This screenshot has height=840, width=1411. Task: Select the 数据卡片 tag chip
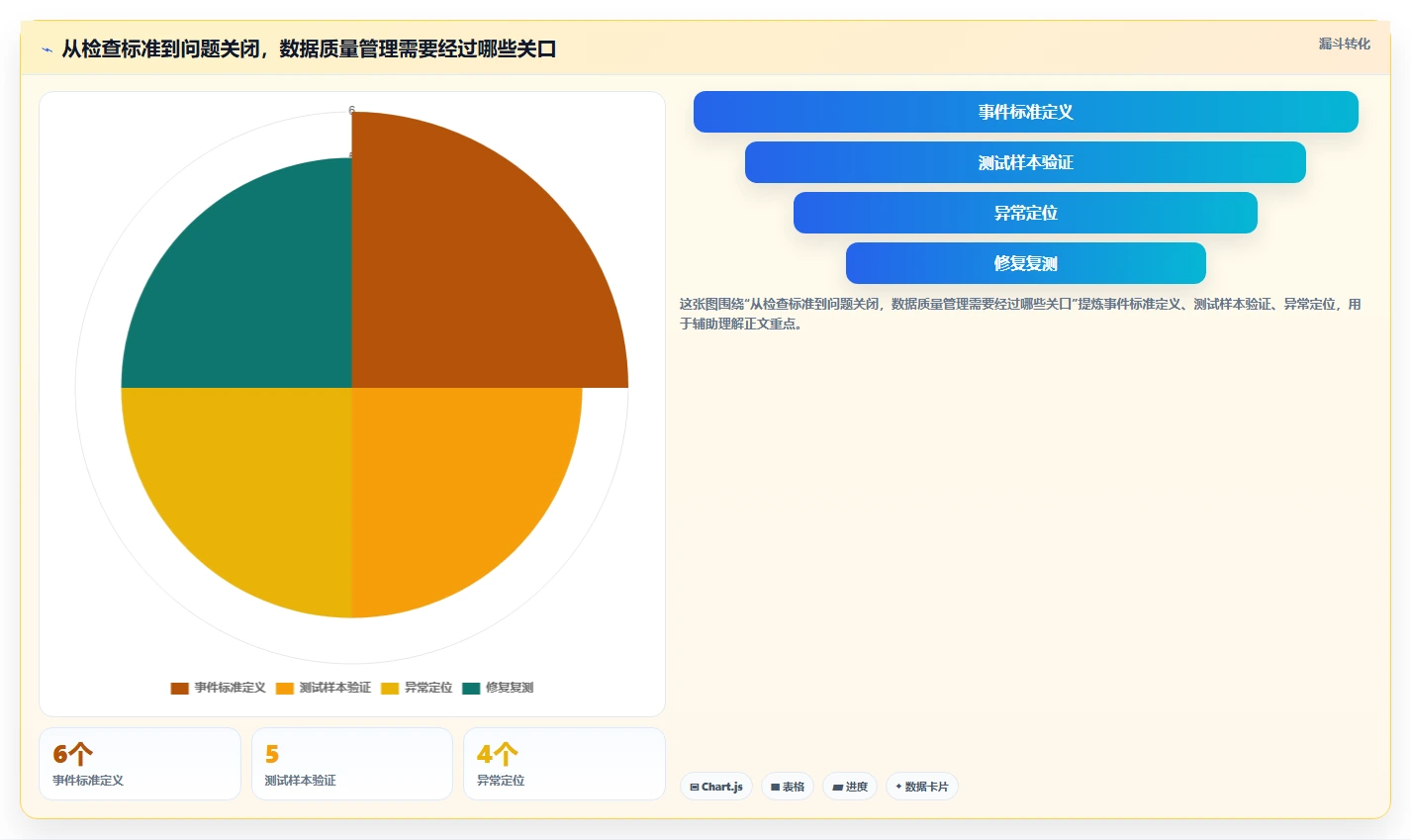coord(922,787)
